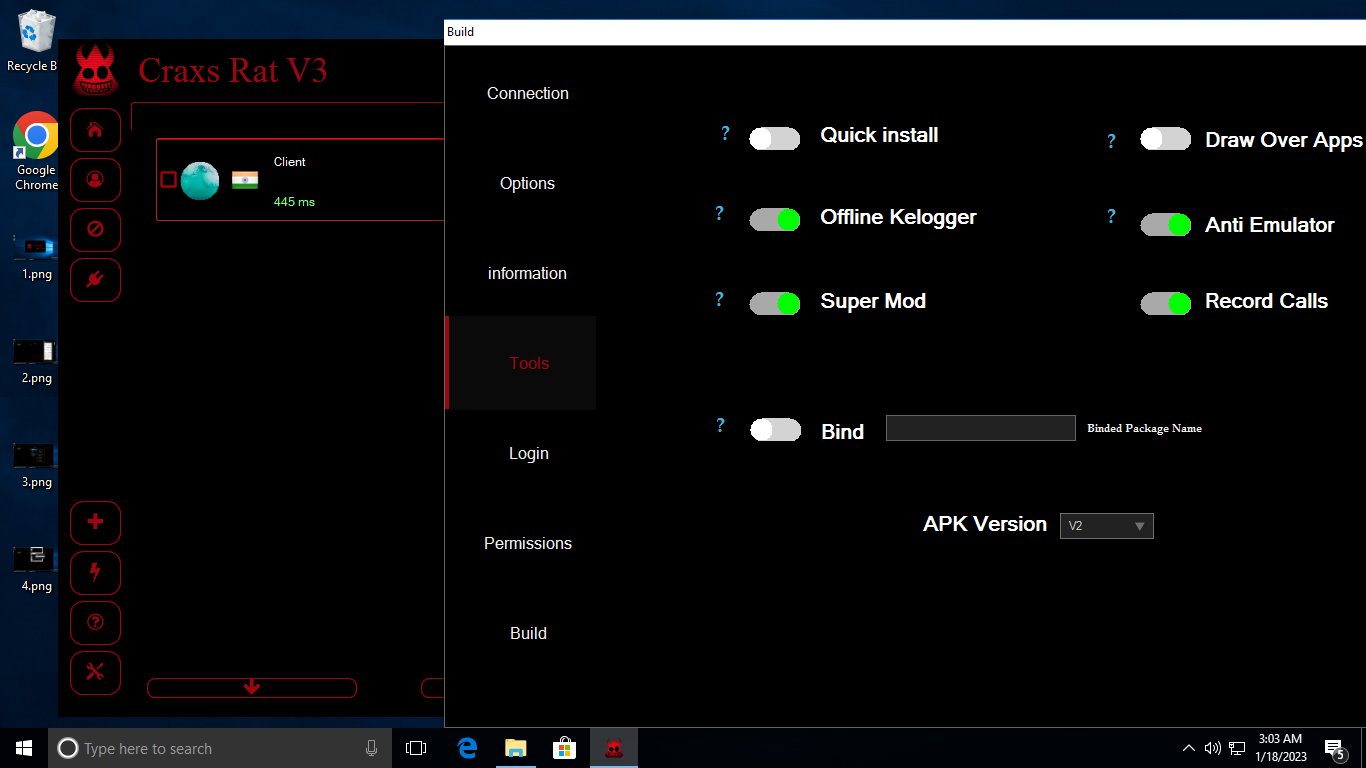Click the 'Binded Package Name' label
This screenshot has width=1366, height=768.
(1145, 428)
